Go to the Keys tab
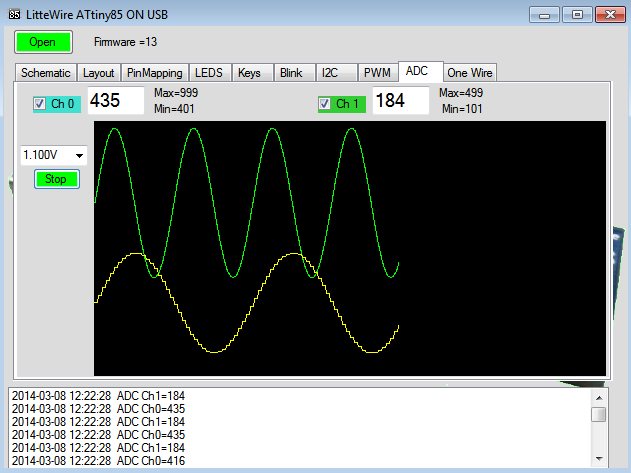 pyautogui.click(x=249, y=73)
